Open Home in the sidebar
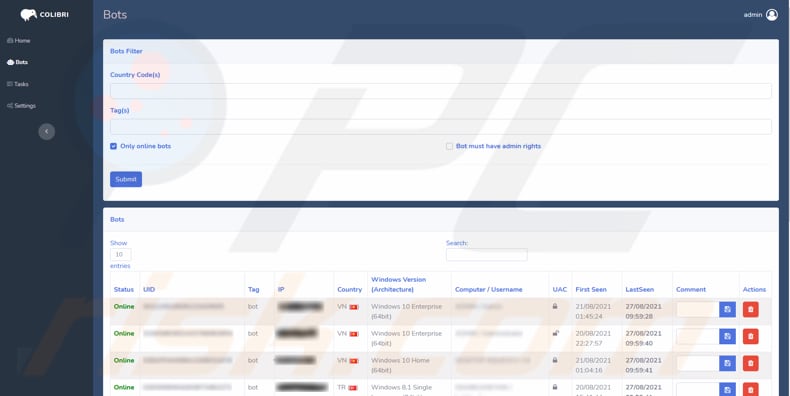 tap(19, 40)
